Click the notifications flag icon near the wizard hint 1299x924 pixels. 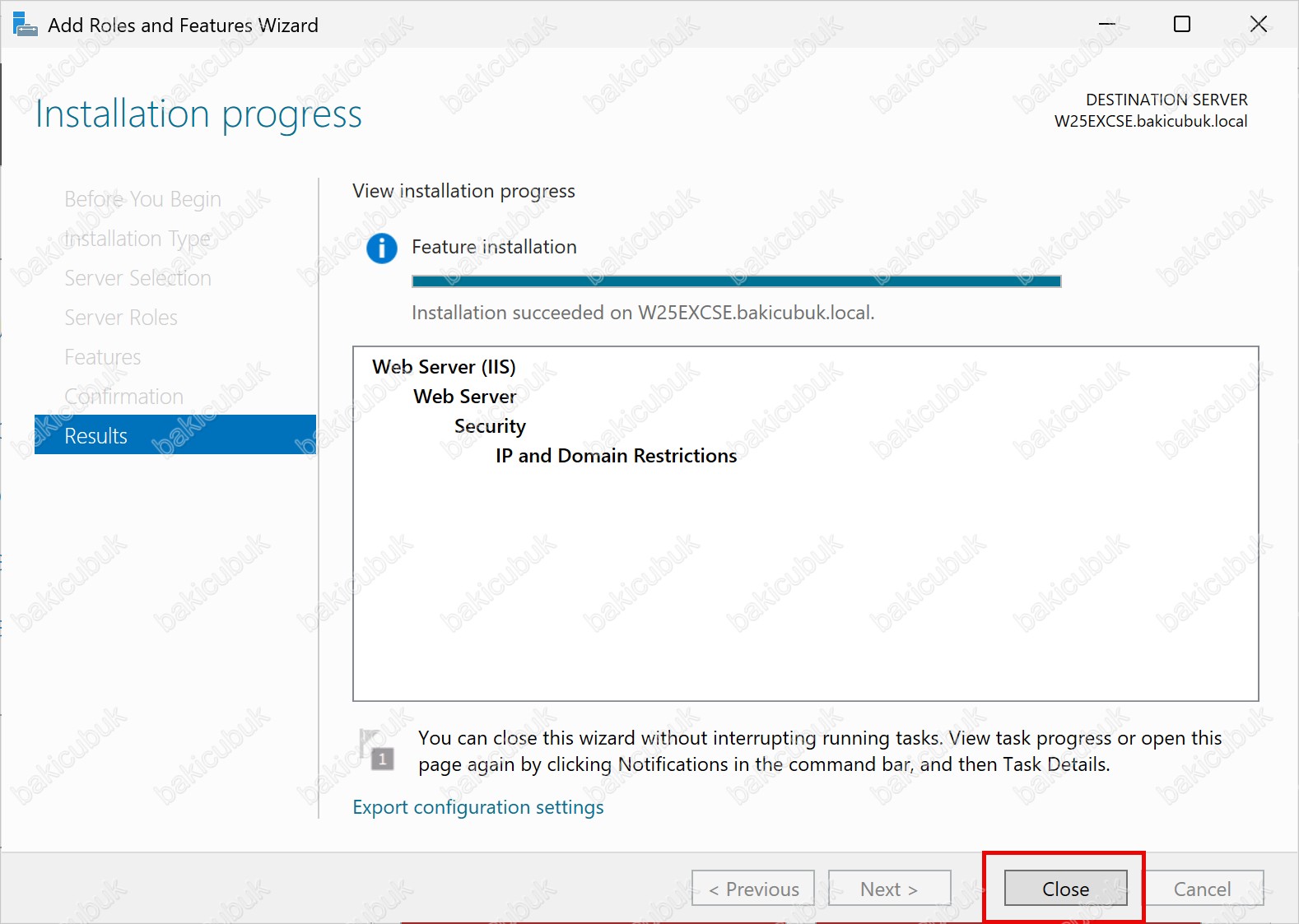[x=377, y=749]
